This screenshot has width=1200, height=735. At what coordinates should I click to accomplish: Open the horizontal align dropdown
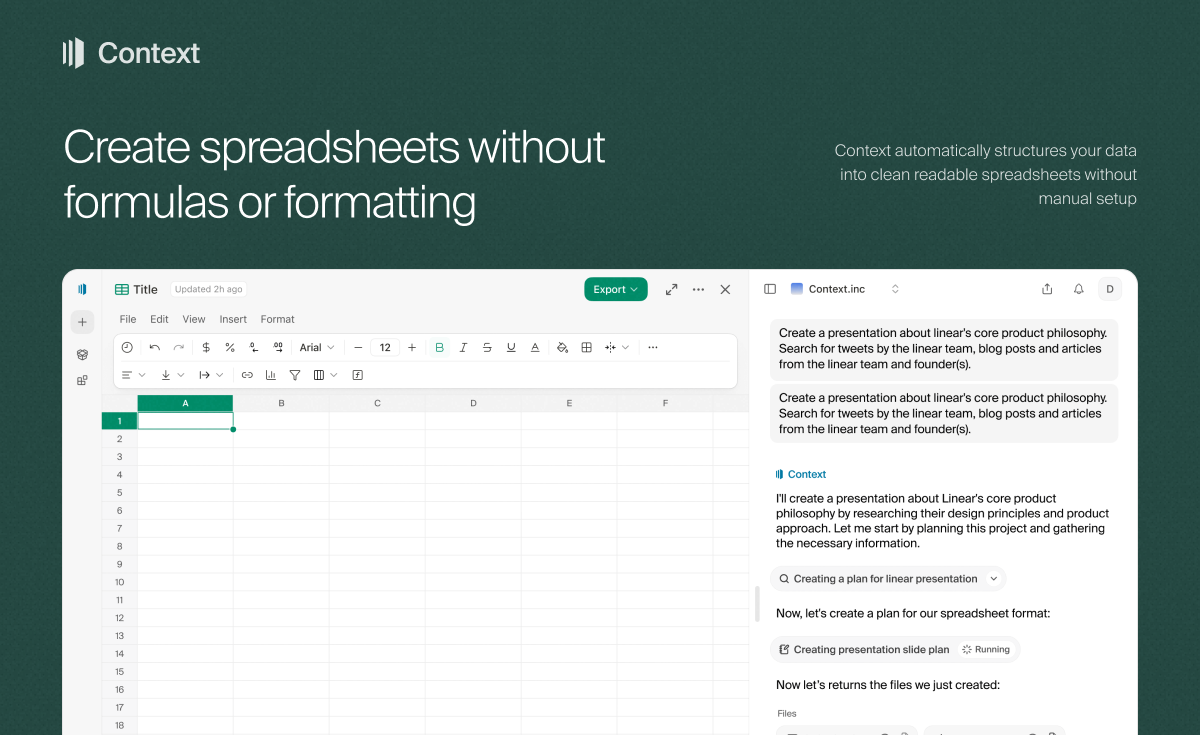133,375
